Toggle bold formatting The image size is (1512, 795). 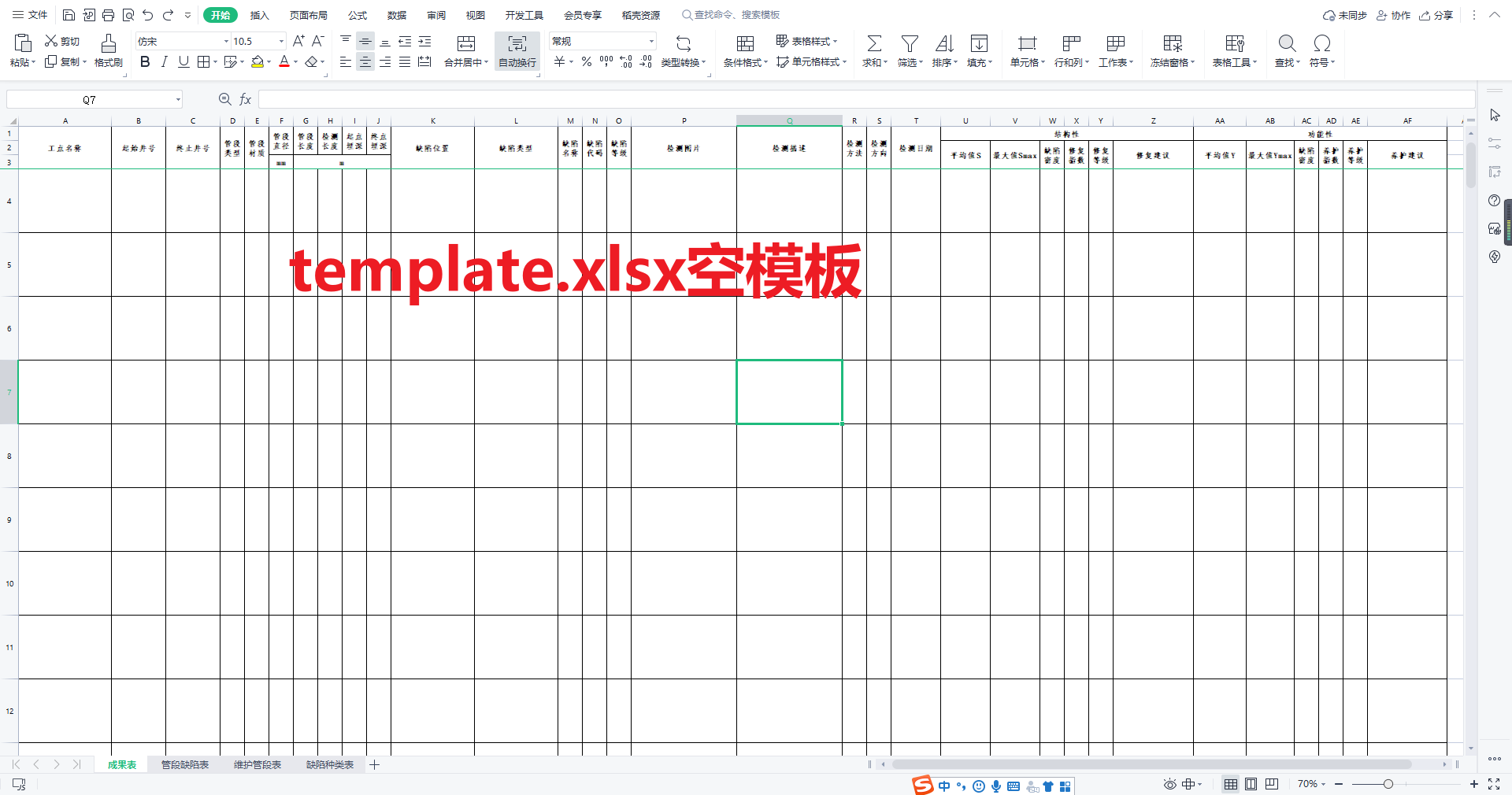(144, 62)
